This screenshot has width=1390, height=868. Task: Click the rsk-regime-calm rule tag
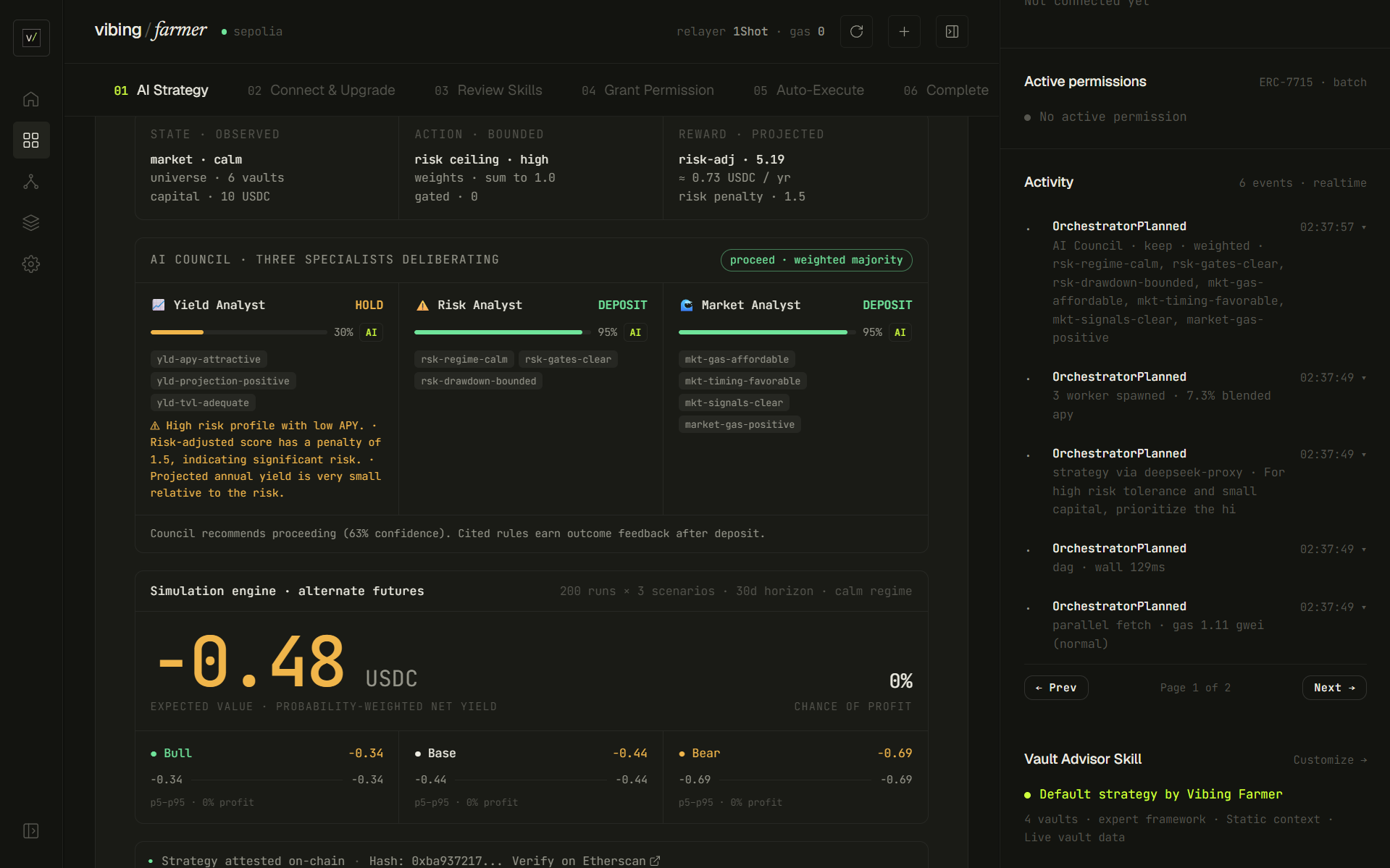[464, 359]
